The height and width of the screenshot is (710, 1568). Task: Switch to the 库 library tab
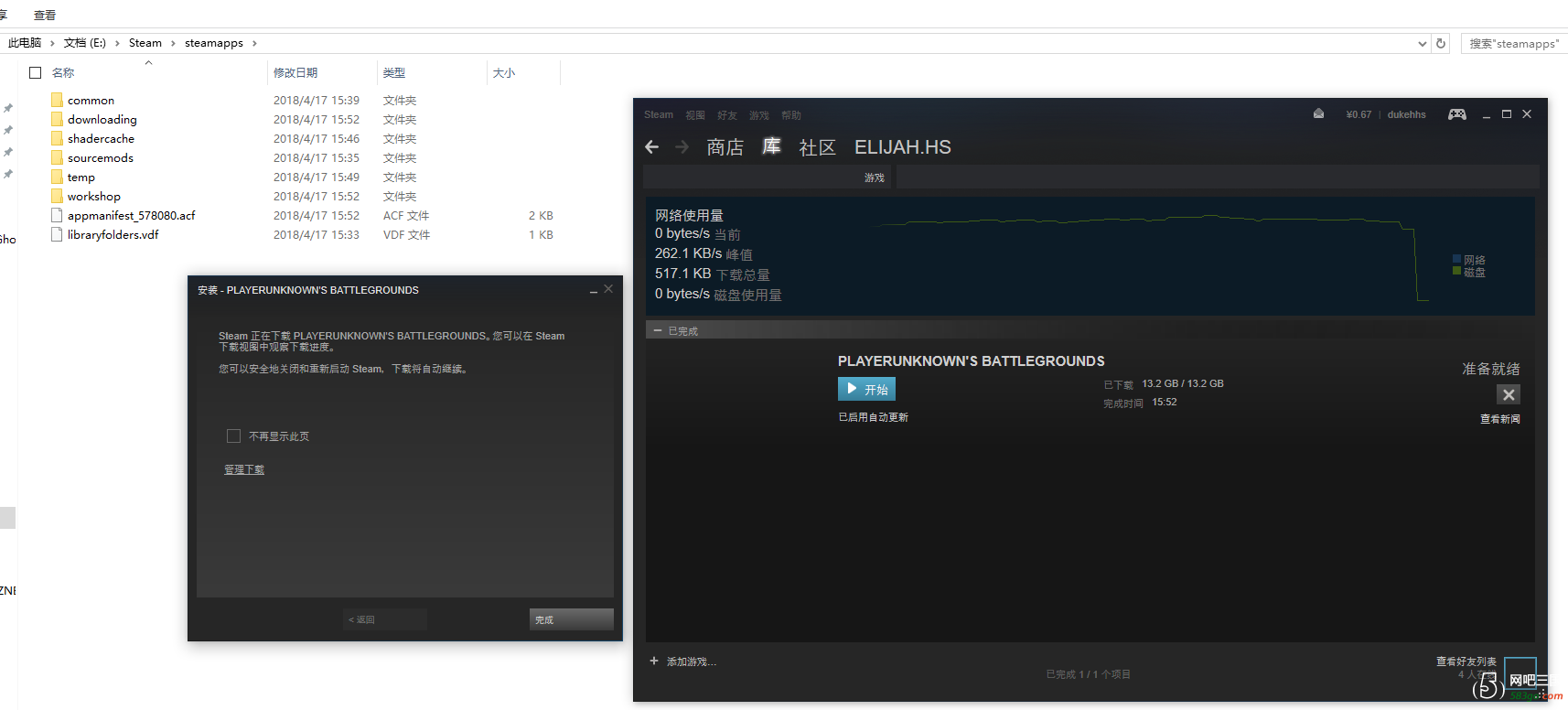pyautogui.click(x=771, y=146)
